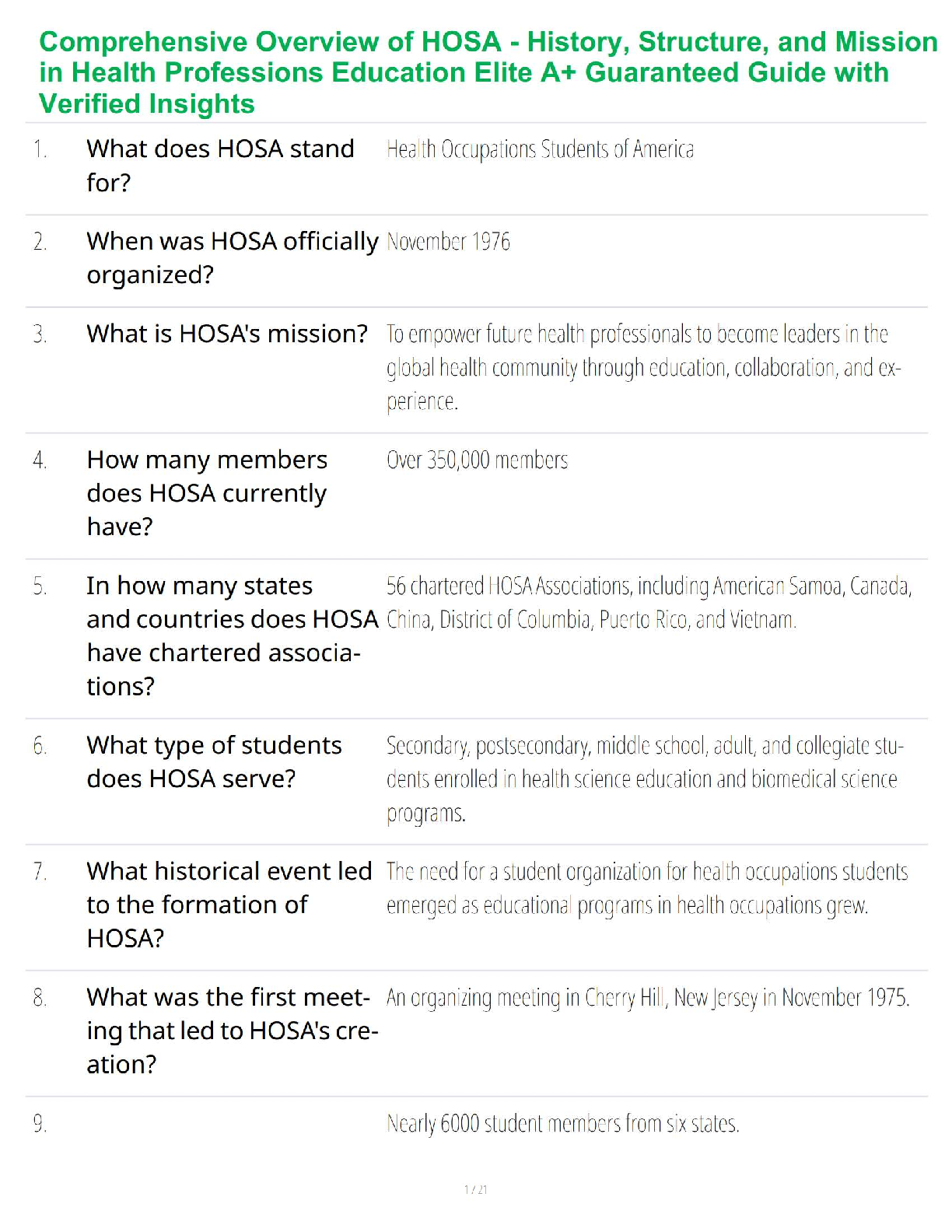Click answer "Nearly 6000 student members from six states"
Viewport: 952px width, 1232px height.
[x=562, y=1124]
